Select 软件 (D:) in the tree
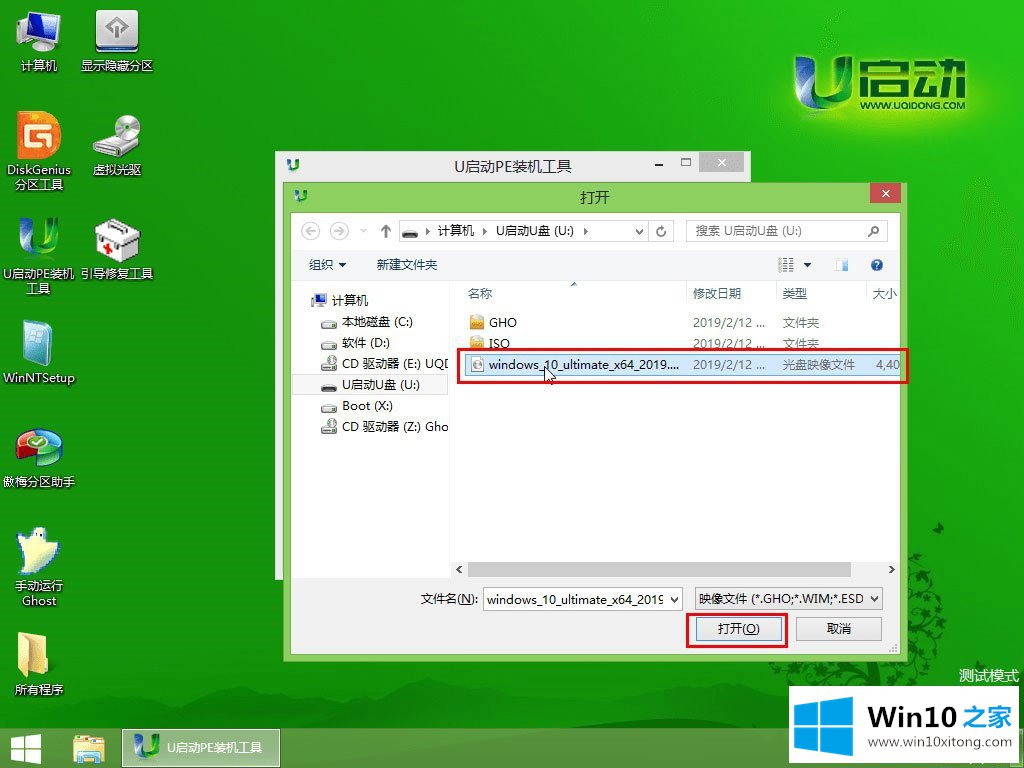1024x768 pixels. (x=356, y=343)
